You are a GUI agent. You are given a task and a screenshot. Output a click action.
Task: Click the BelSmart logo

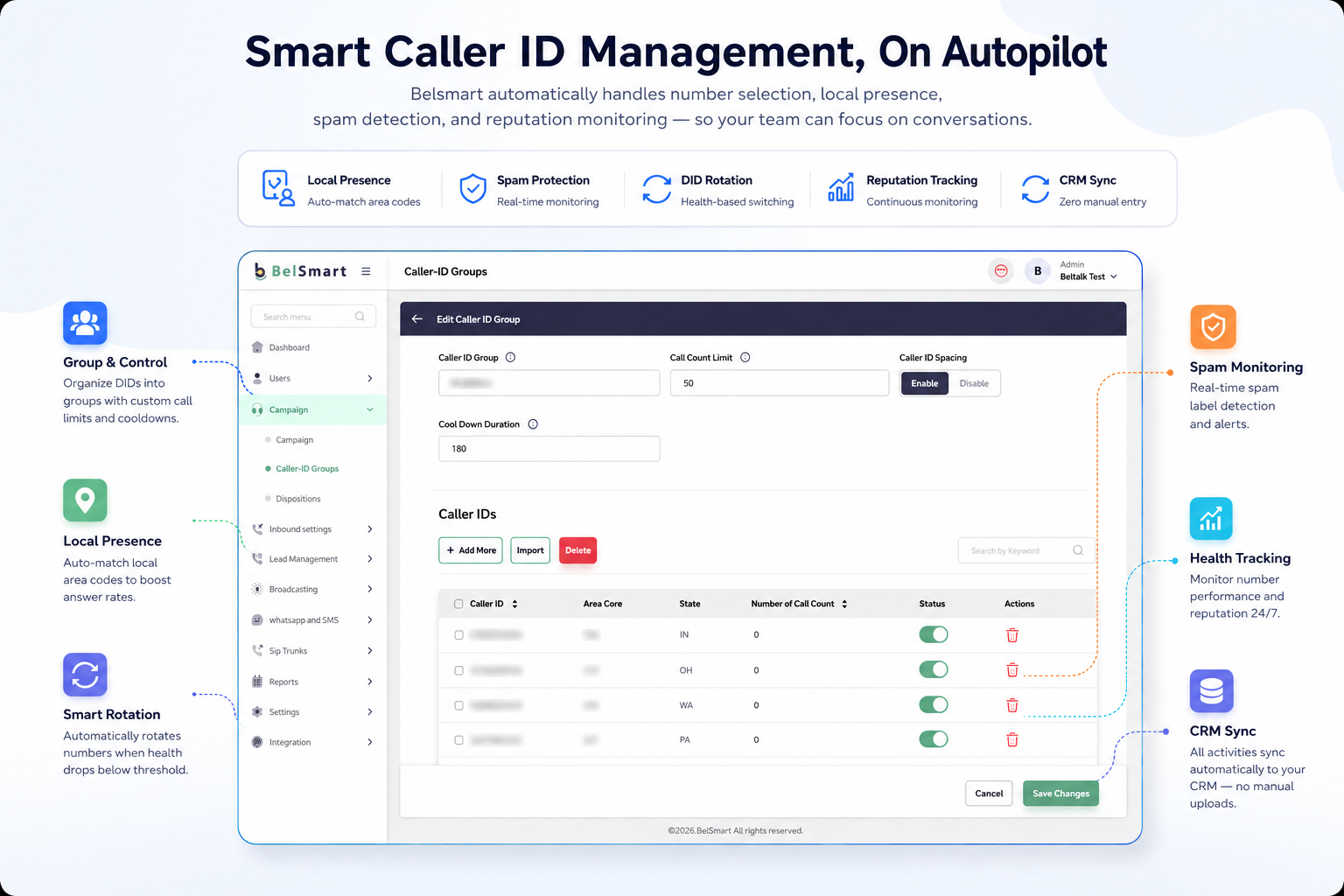click(x=300, y=271)
